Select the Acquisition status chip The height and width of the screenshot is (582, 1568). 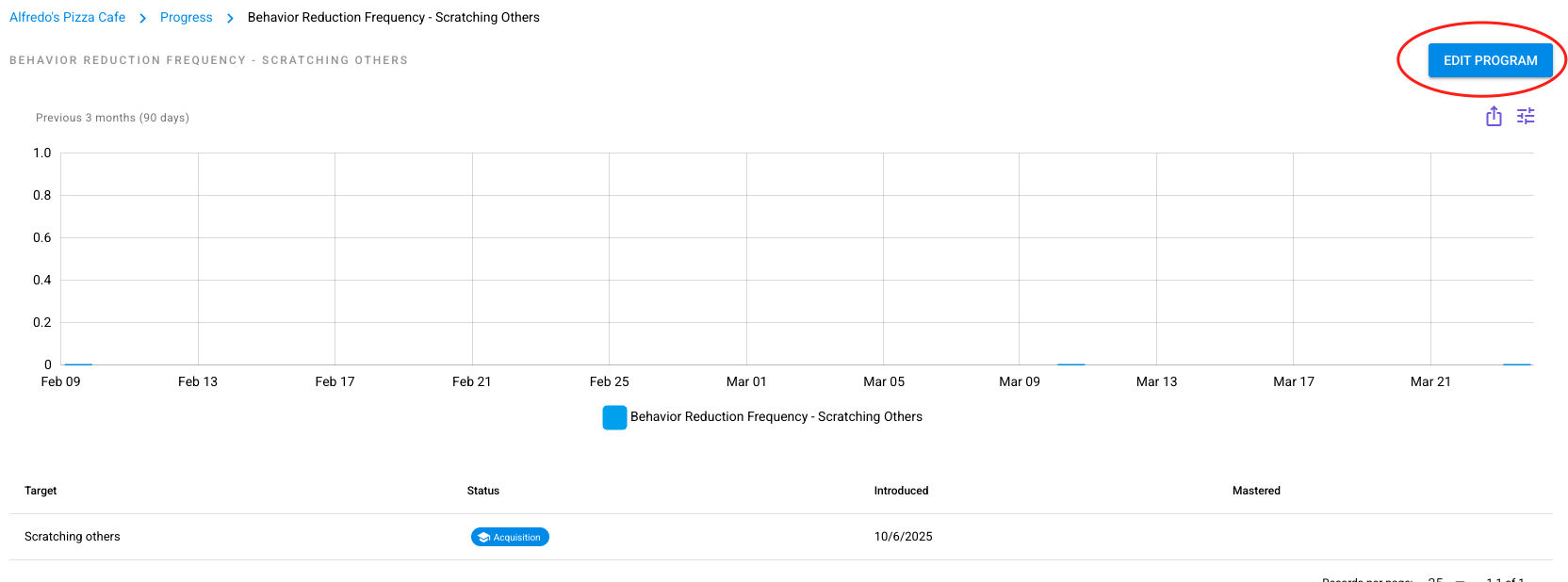point(510,537)
